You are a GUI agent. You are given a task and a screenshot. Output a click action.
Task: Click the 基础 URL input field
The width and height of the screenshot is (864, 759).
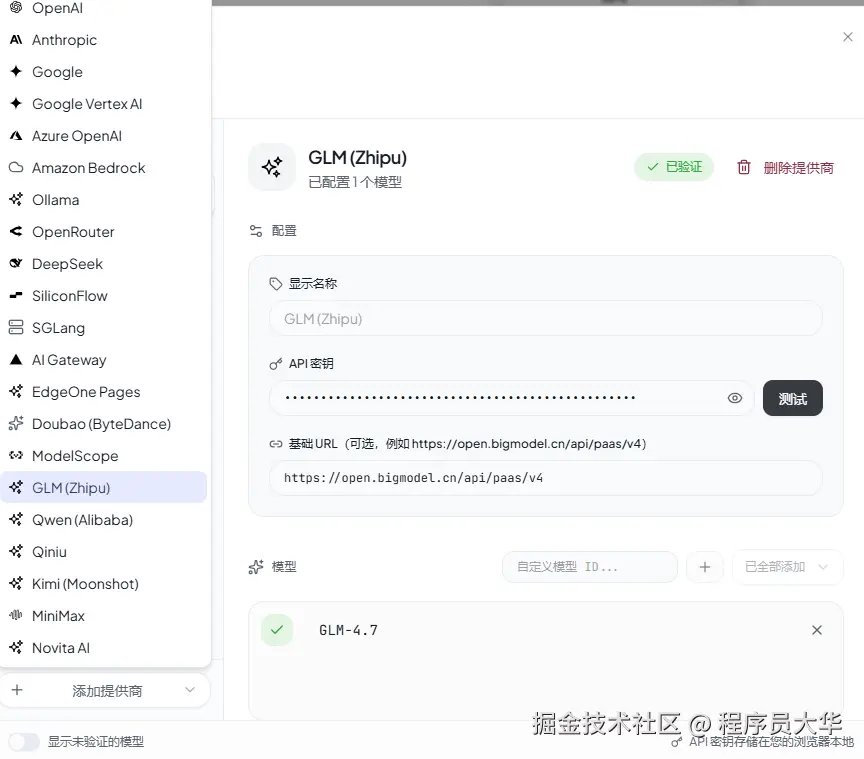546,477
